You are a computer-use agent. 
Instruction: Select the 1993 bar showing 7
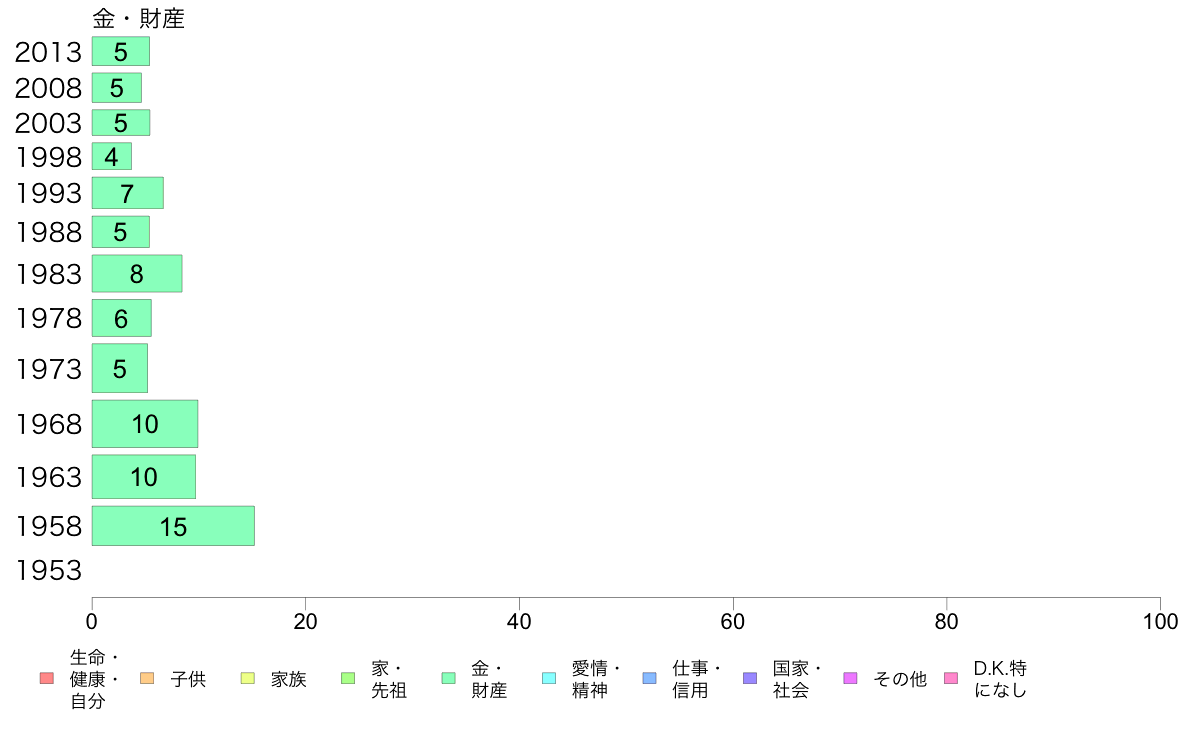pos(128,193)
